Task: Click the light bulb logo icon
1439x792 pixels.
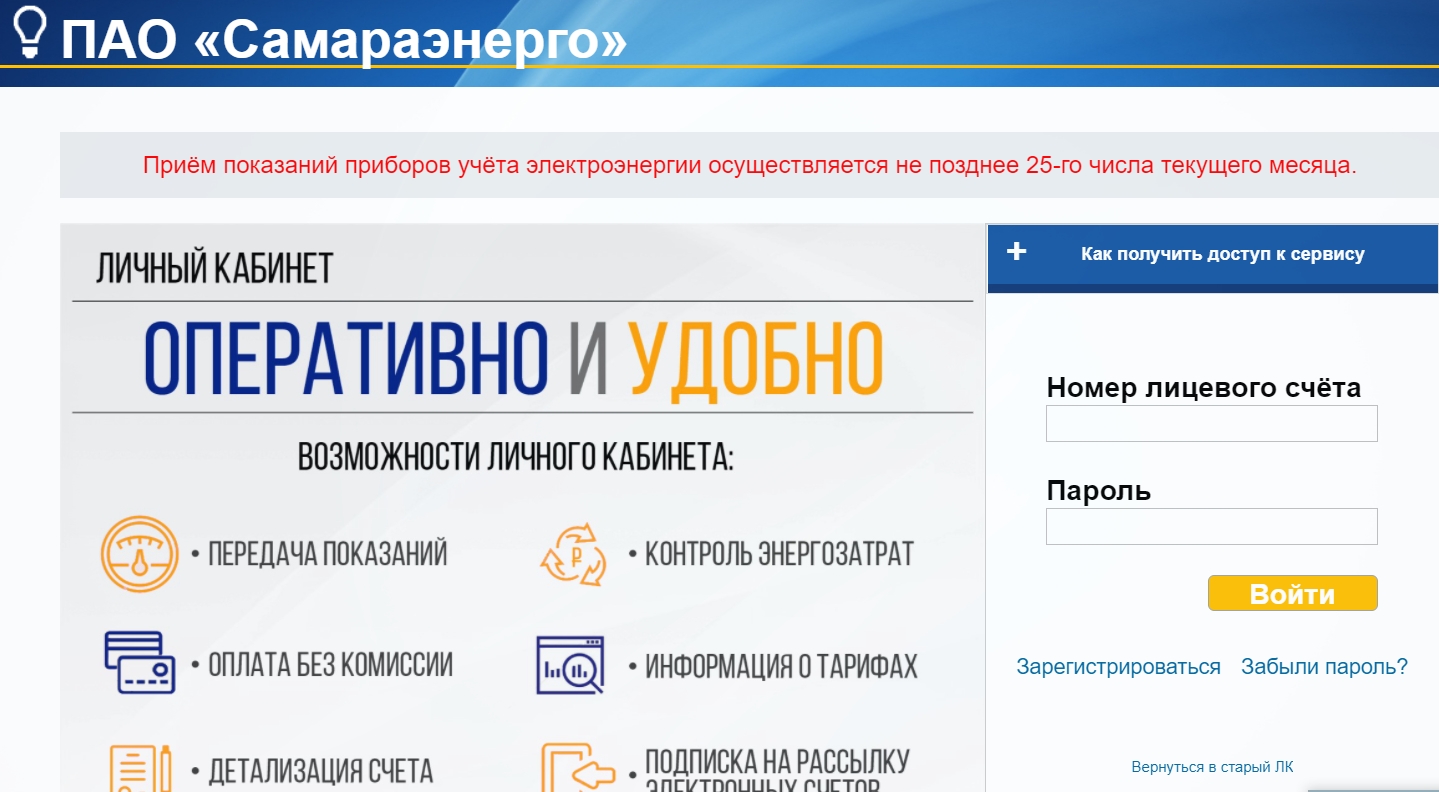Action: click(29, 31)
